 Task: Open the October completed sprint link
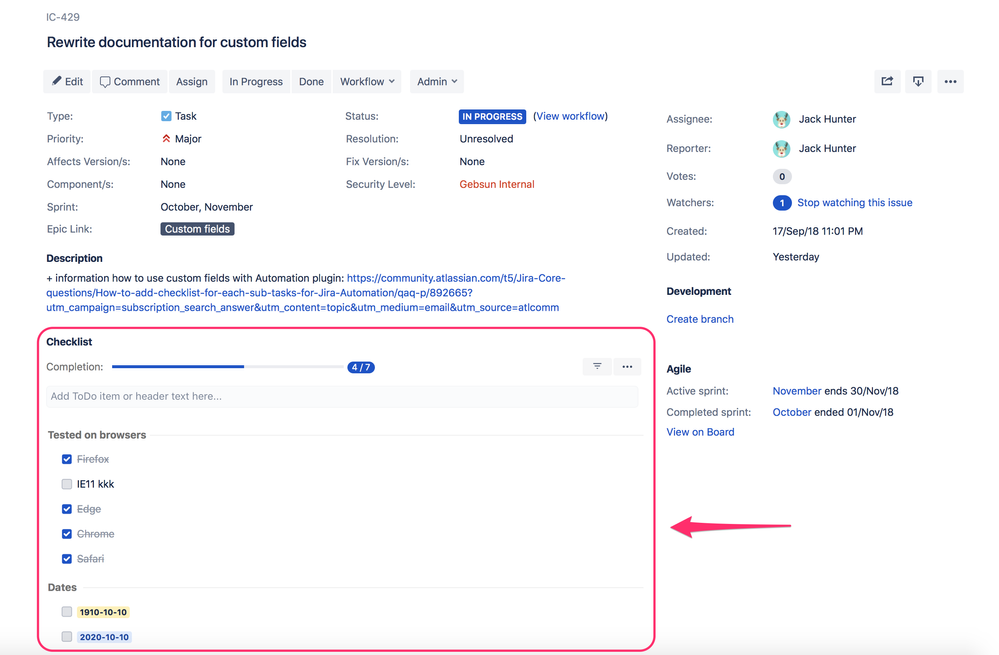coord(792,412)
